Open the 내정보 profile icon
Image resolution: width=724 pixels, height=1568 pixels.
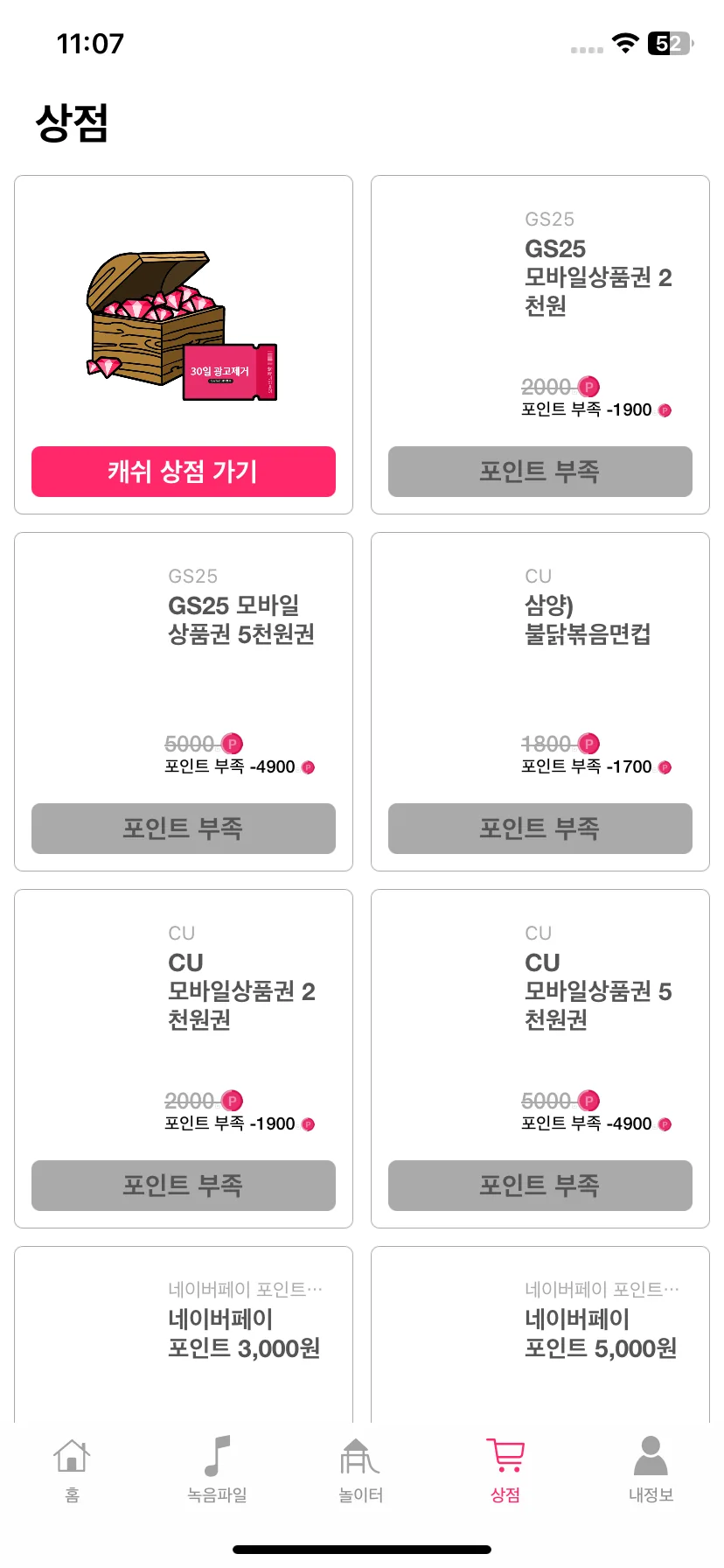(651, 1456)
